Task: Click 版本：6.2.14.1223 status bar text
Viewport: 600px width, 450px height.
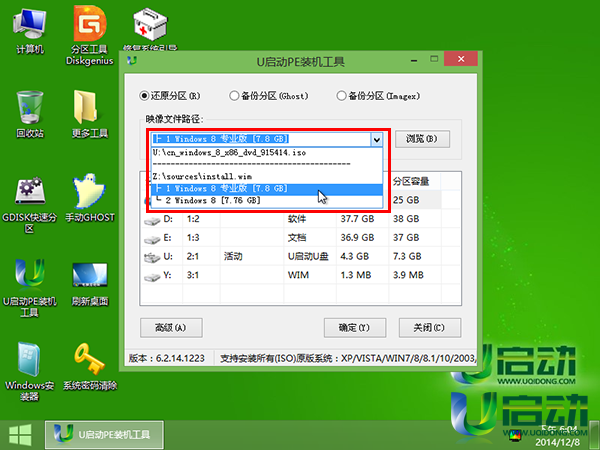Action: [x=167, y=359]
